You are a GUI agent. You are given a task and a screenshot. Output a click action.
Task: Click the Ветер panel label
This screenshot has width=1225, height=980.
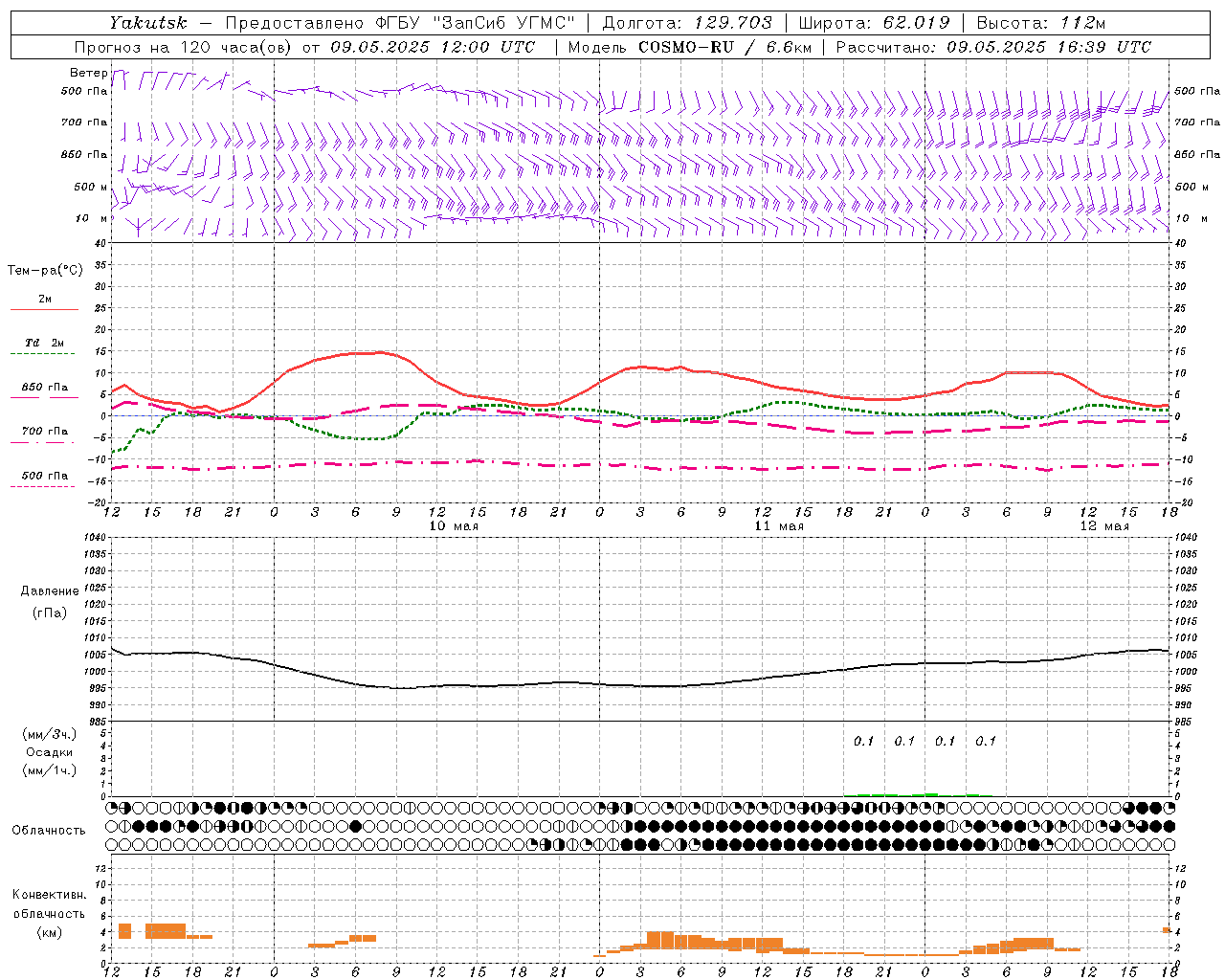pos(88,73)
